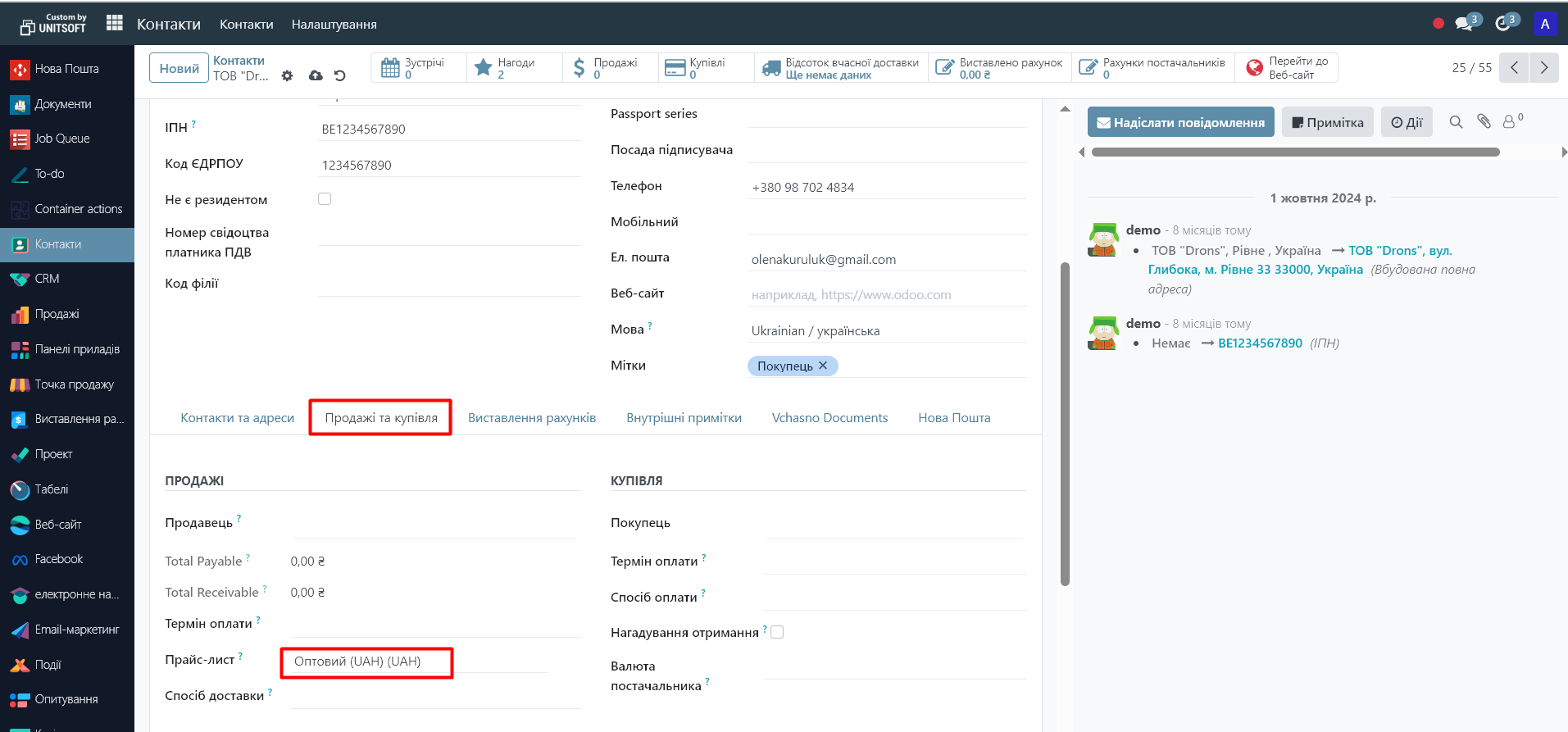Click the paperclip attachments icon
The image size is (1568, 732).
tap(1484, 121)
